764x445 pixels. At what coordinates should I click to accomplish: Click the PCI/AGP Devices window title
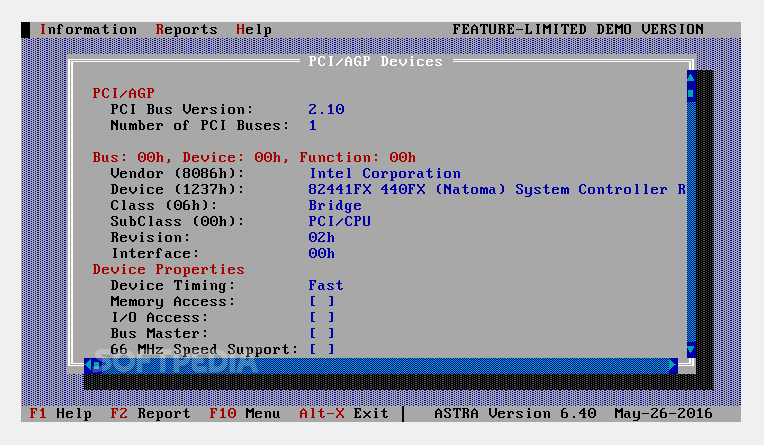375,61
